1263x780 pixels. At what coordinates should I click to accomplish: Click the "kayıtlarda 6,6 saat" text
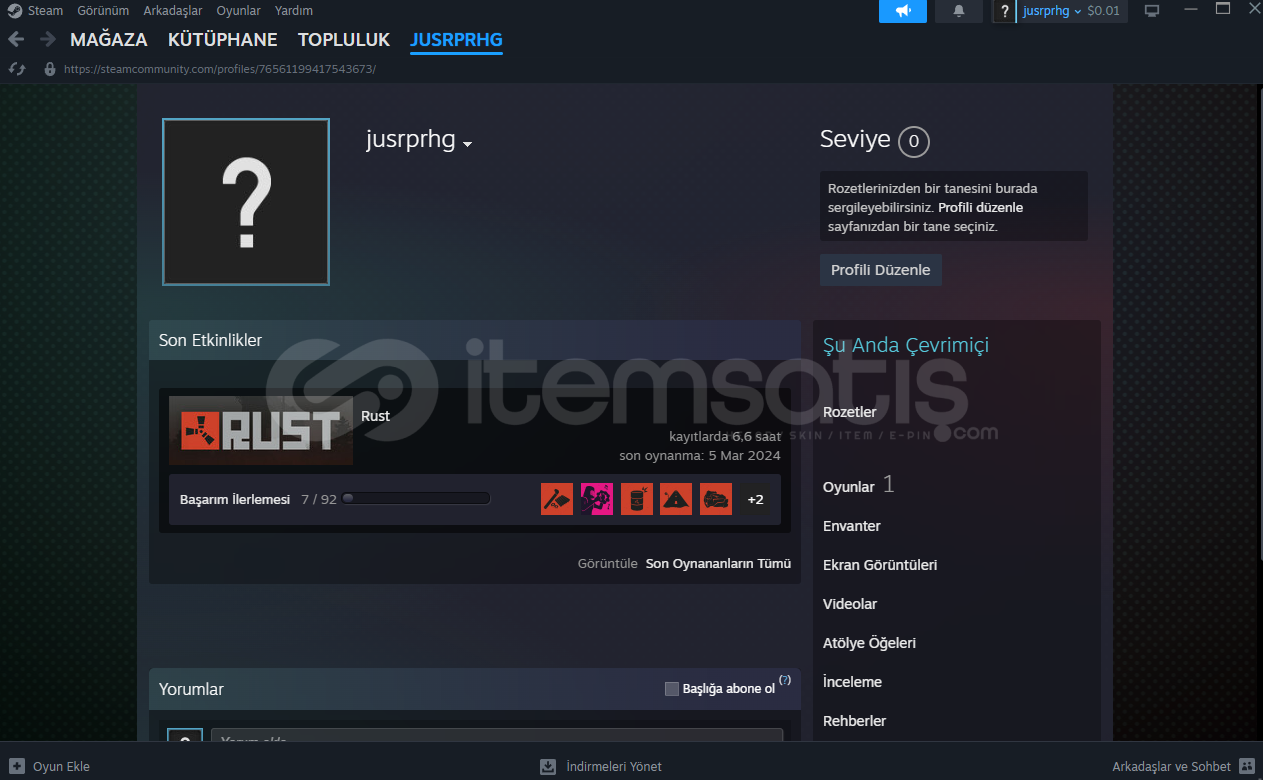pyautogui.click(x=725, y=437)
